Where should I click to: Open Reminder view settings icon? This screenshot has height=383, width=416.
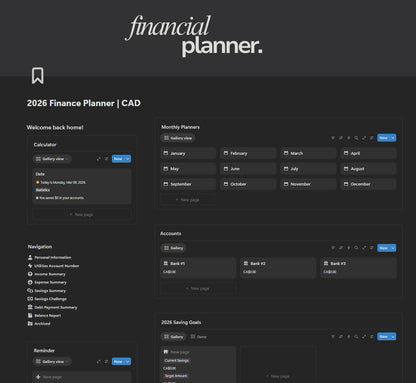(x=106, y=361)
